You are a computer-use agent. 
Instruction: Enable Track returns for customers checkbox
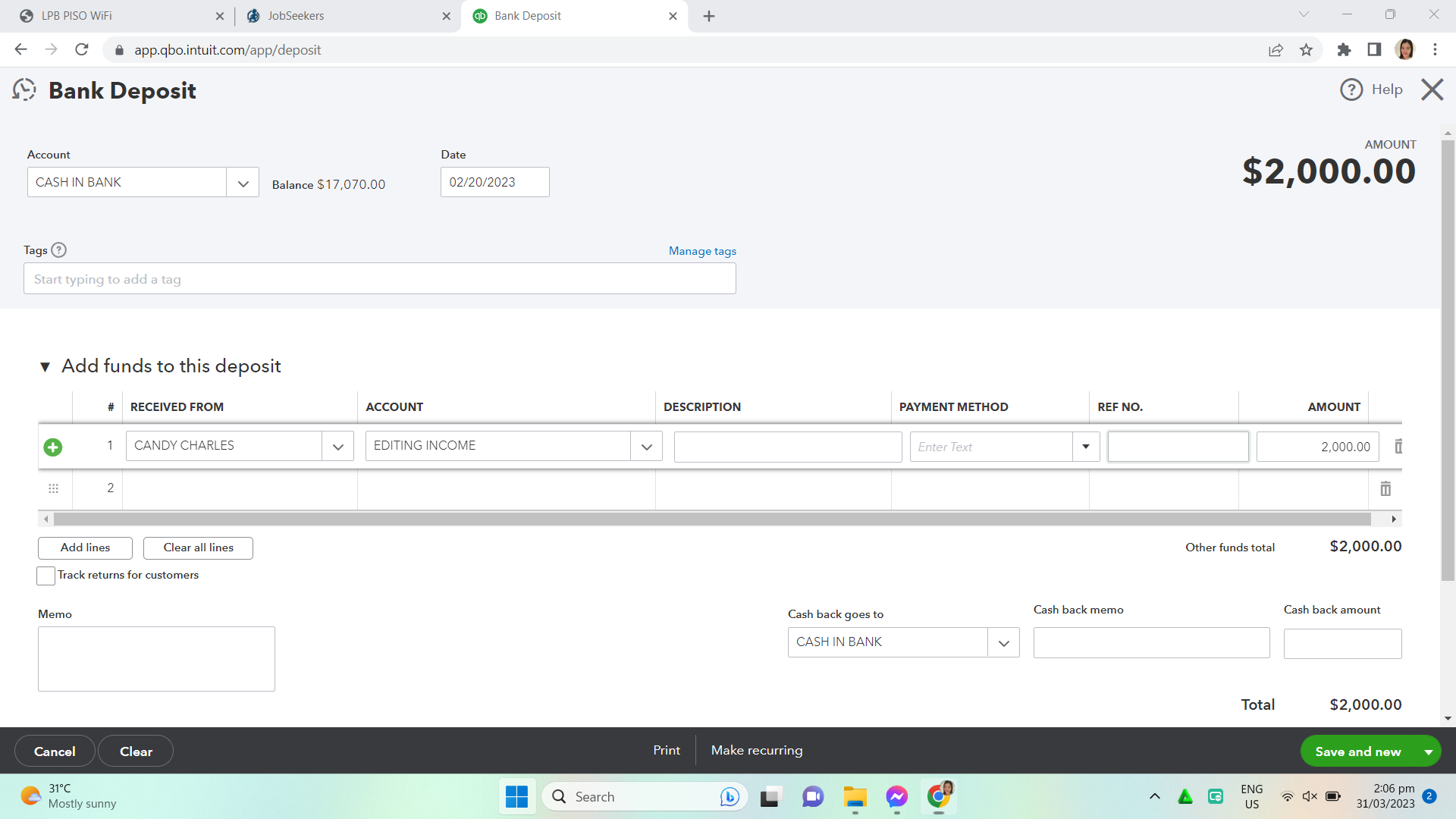(x=45, y=576)
